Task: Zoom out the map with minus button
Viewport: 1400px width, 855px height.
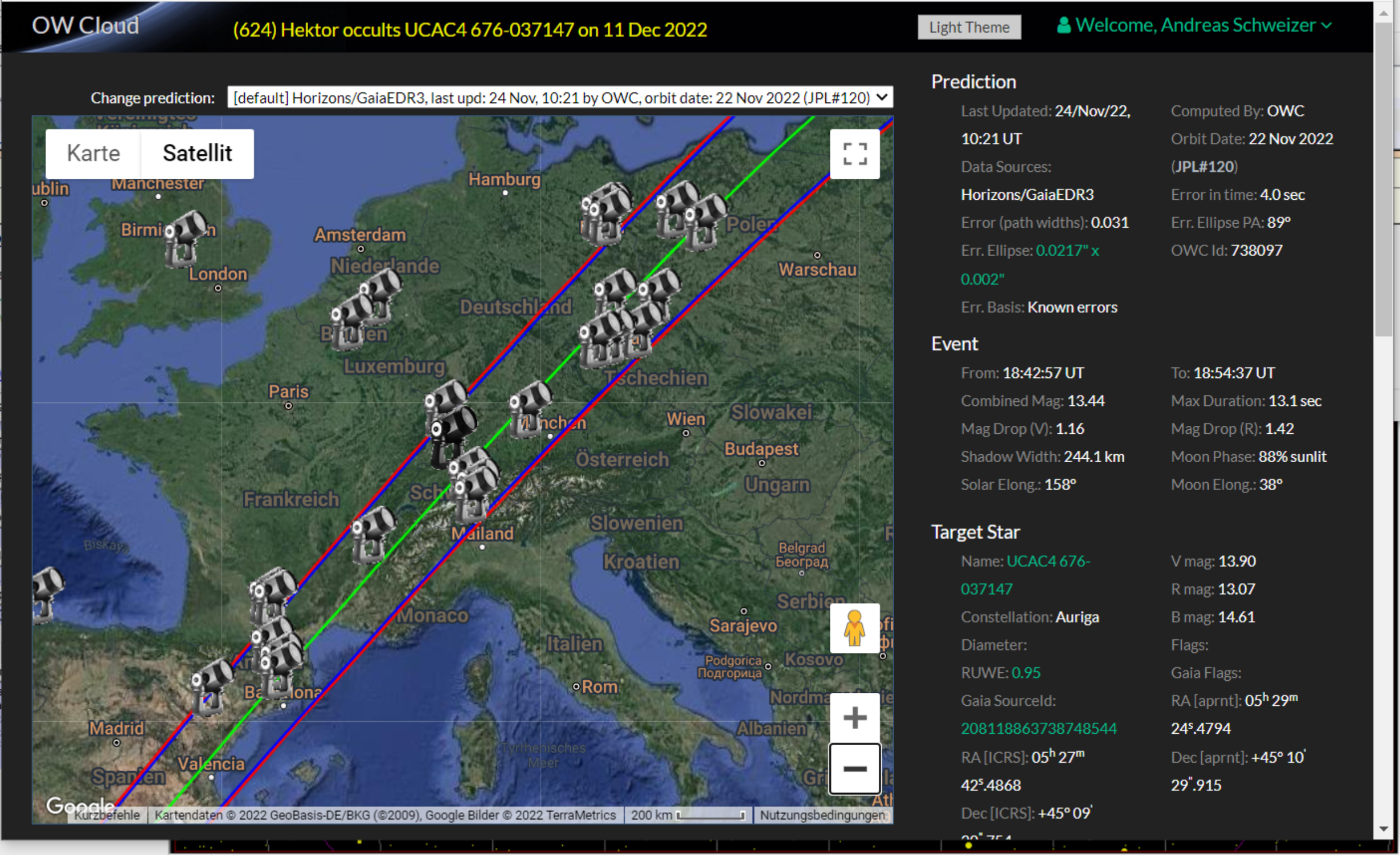Action: coord(854,768)
